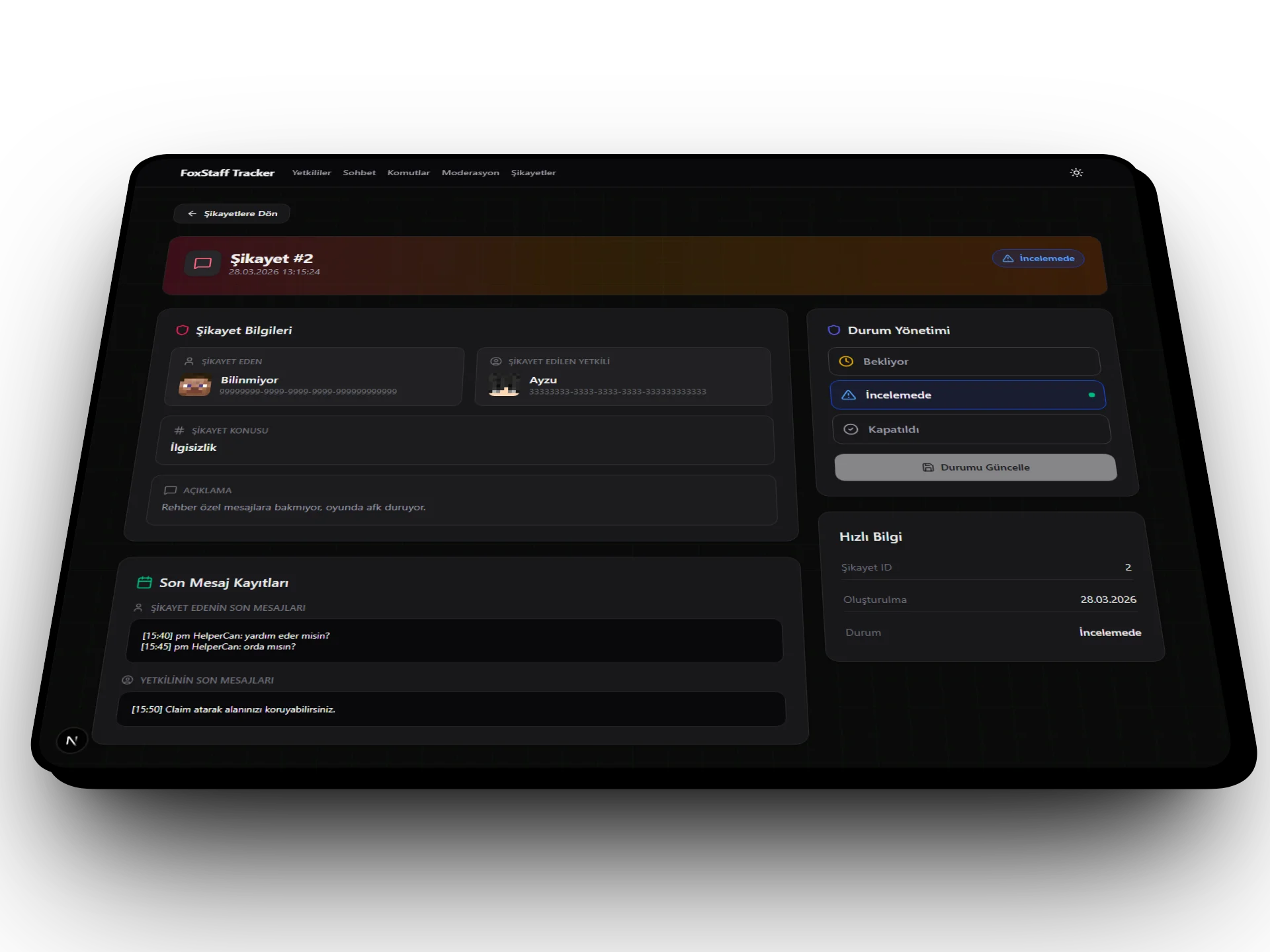Image resolution: width=1270 pixels, height=952 pixels.
Task: Click the timestamp 28.03.2026 13:15:24
Action: tap(275, 272)
